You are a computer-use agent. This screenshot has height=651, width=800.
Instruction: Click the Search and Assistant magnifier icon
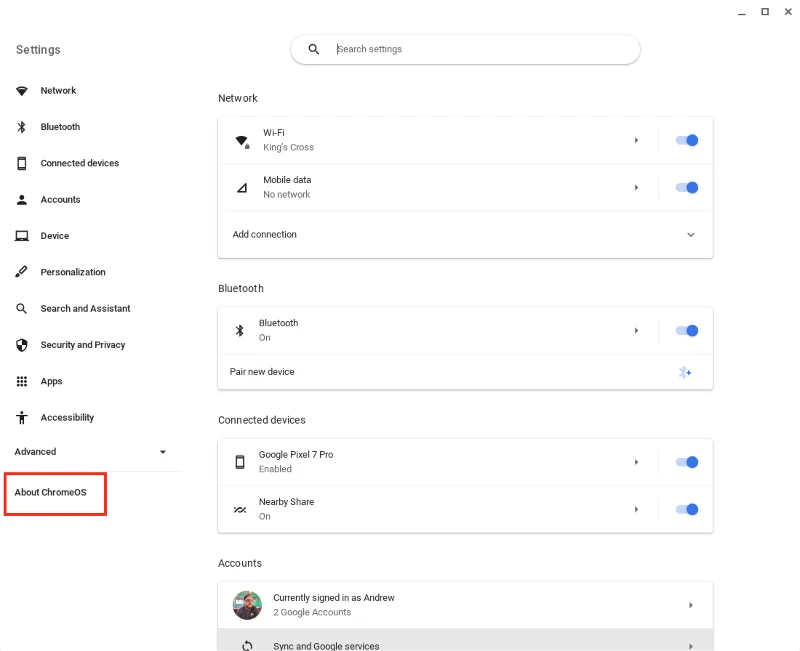click(22, 308)
